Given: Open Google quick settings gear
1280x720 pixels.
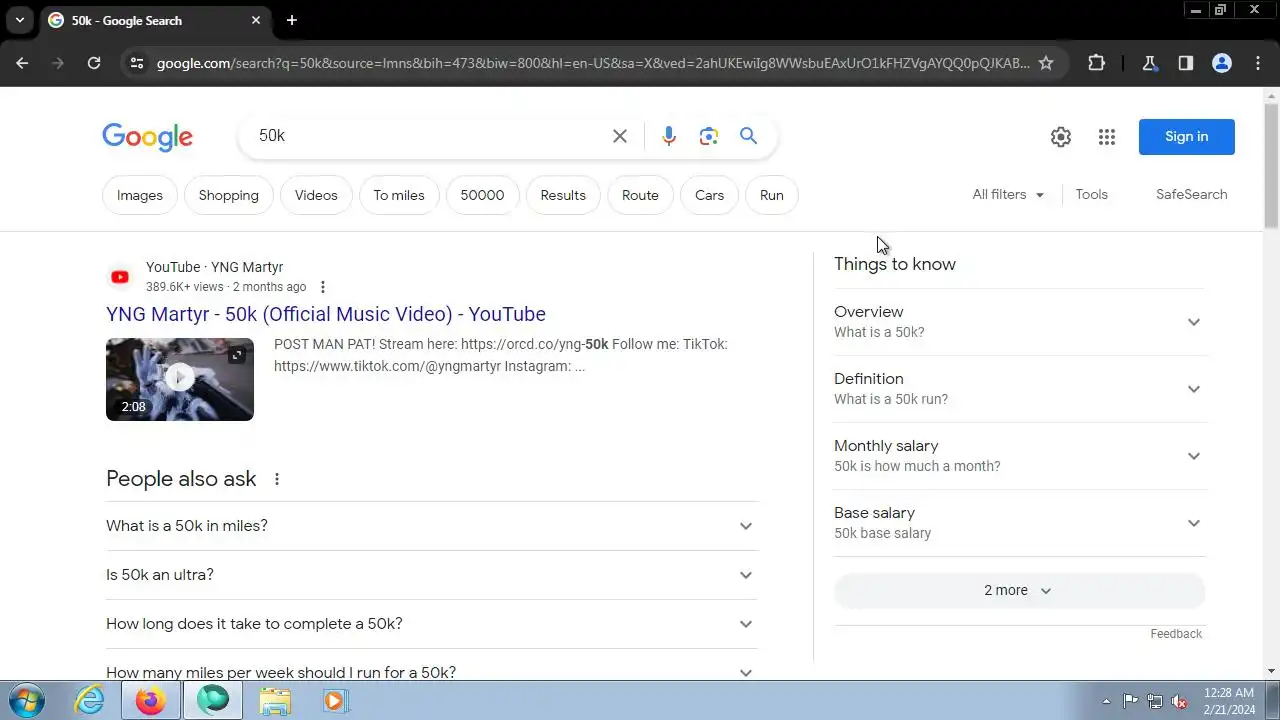Looking at the screenshot, I should click(x=1061, y=137).
